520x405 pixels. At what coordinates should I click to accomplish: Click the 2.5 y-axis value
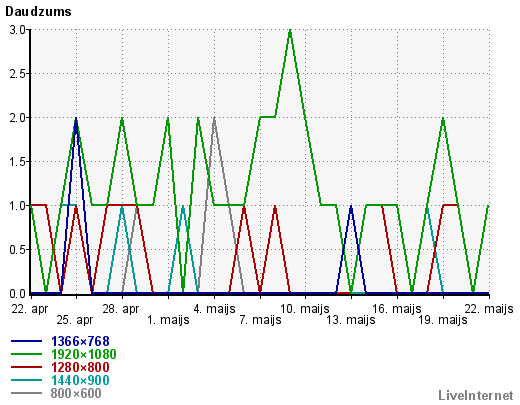click(18, 74)
